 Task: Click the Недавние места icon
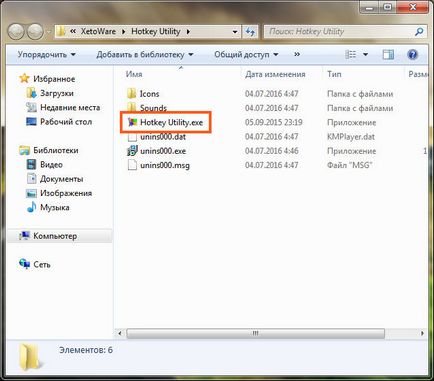(x=31, y=107)
